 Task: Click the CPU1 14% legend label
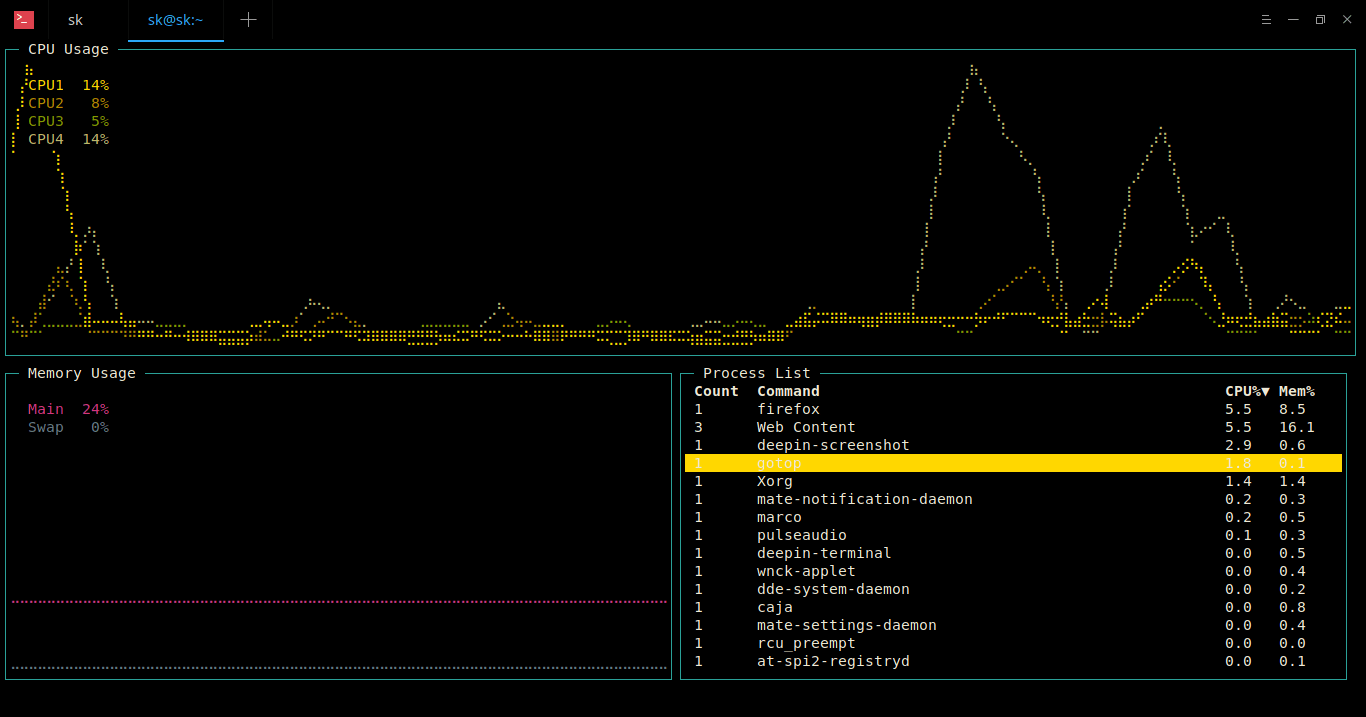pos(68,85)
